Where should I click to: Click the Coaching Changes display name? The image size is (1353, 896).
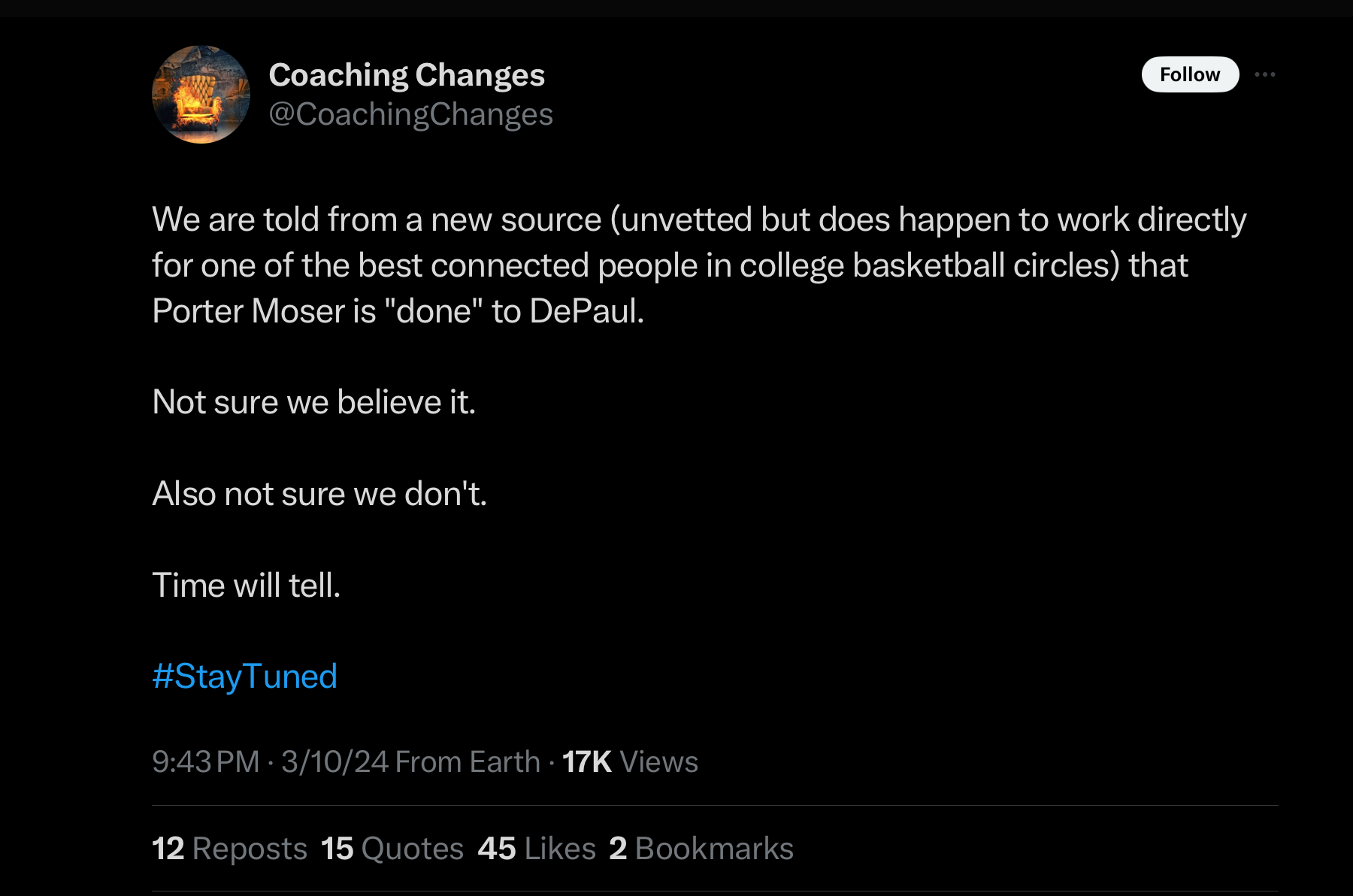coord(407,74)
